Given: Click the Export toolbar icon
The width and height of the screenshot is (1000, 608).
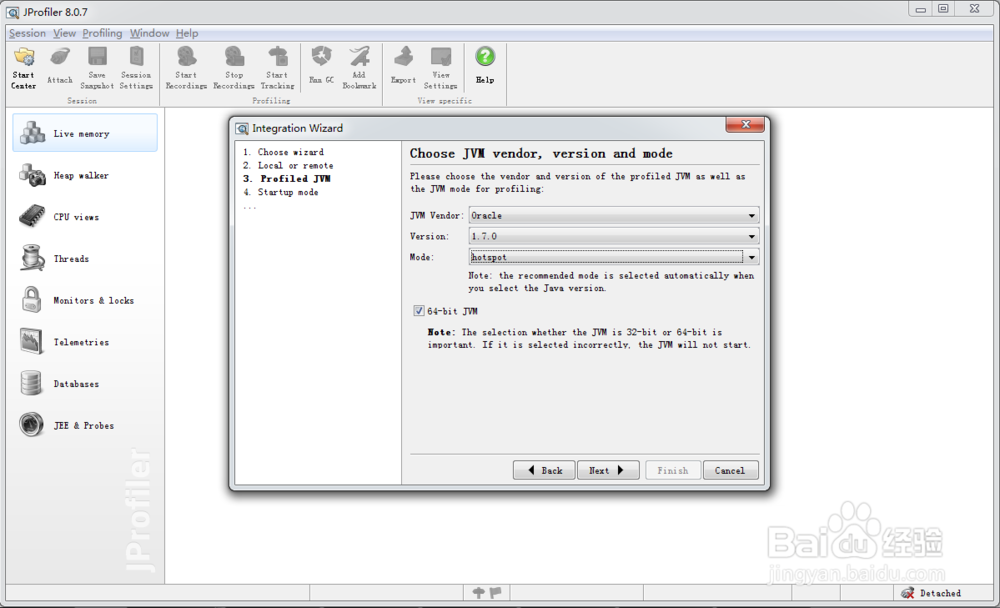Looking at the screenshot, I should point(403,66).
